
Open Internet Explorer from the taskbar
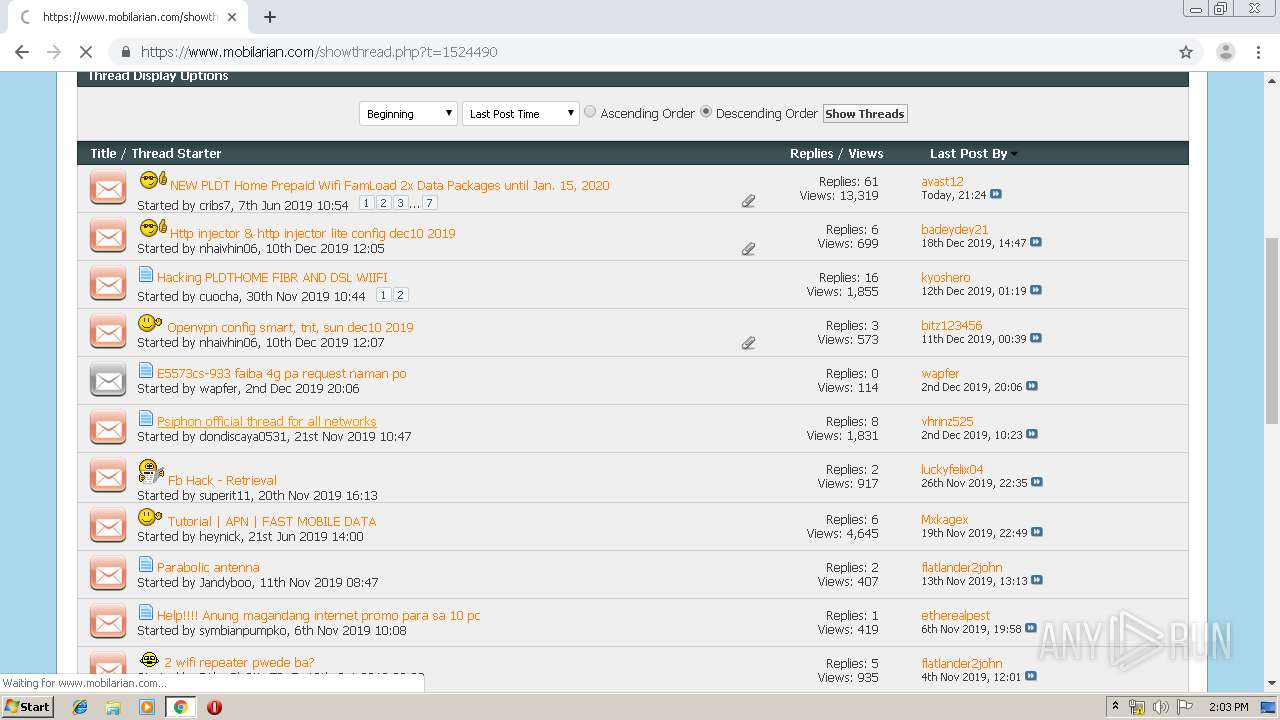click(x=80, y=707)
